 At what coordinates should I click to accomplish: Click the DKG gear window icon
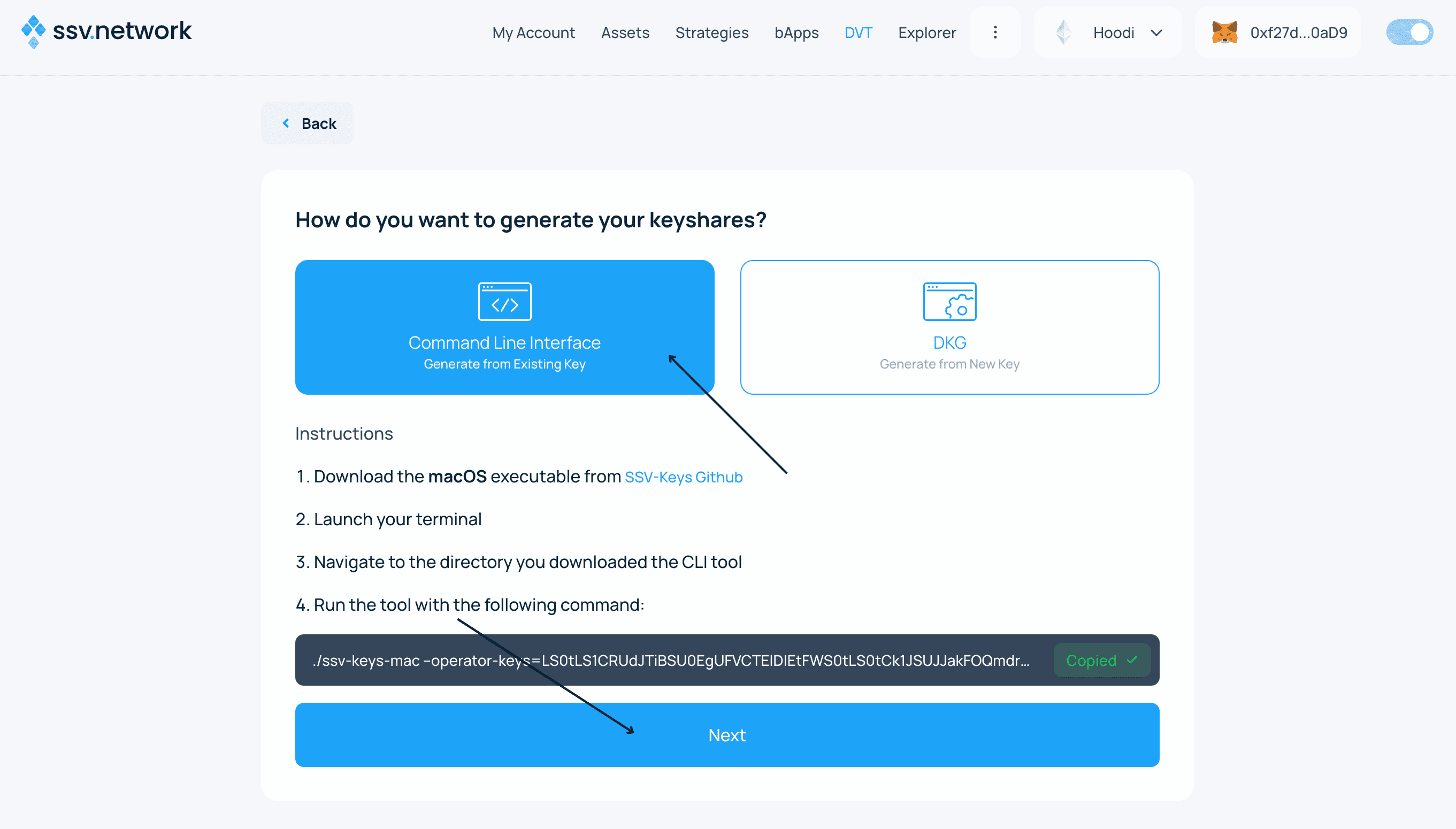pos(949,302)
